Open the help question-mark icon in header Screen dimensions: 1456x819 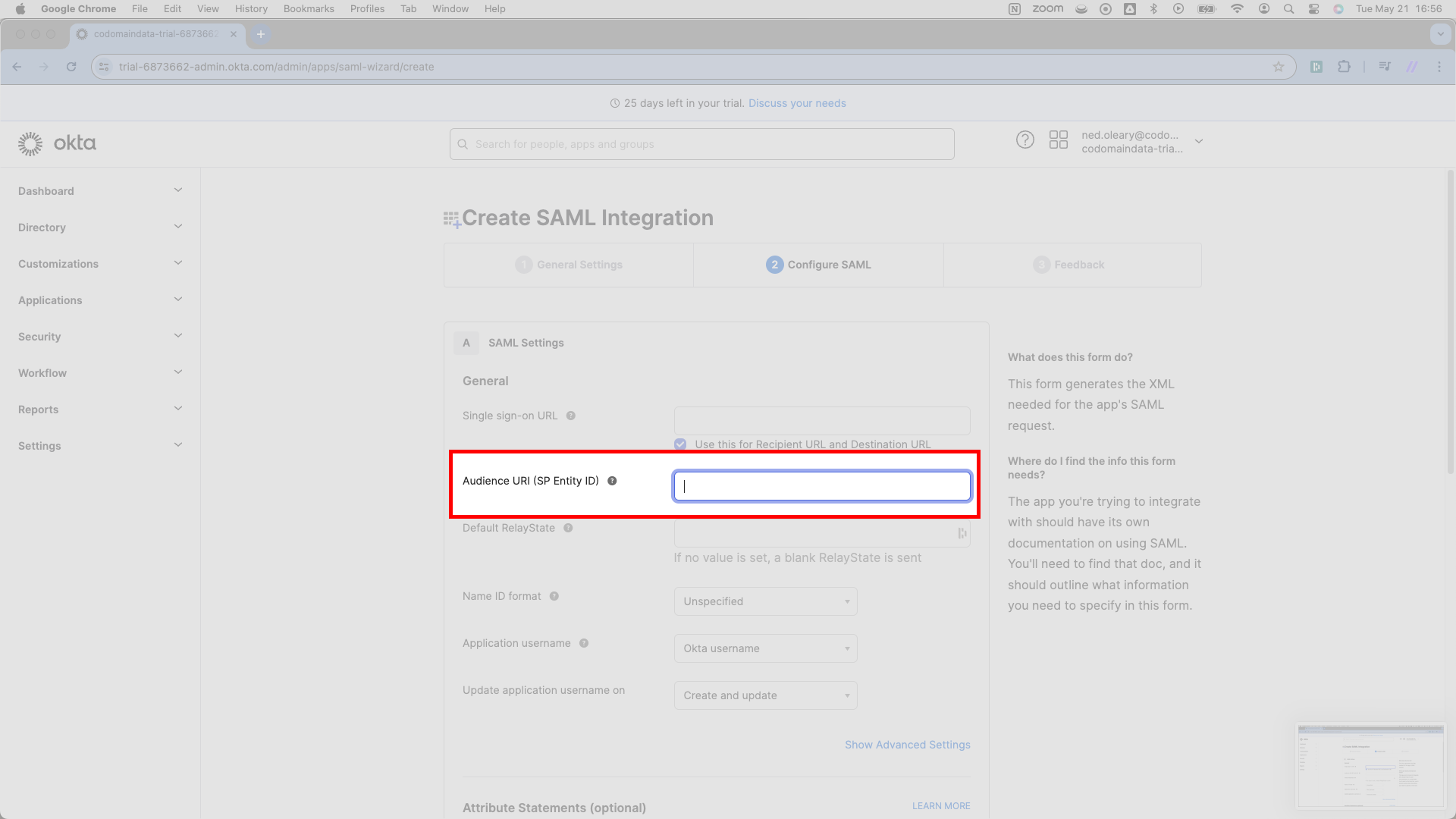(x=1025, y=140)
